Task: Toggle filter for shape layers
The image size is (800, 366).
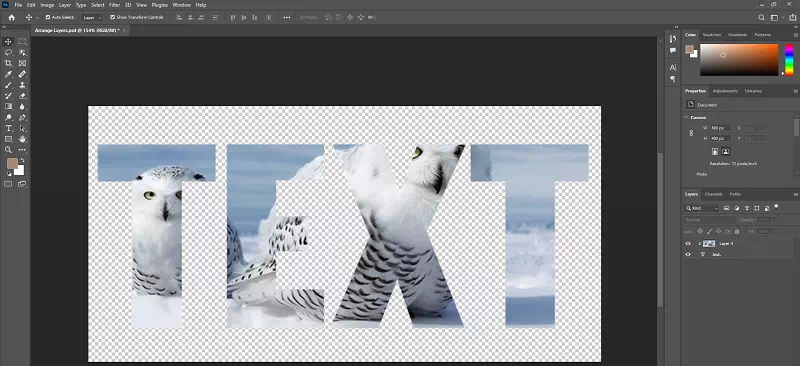Action: coord(757,208)
